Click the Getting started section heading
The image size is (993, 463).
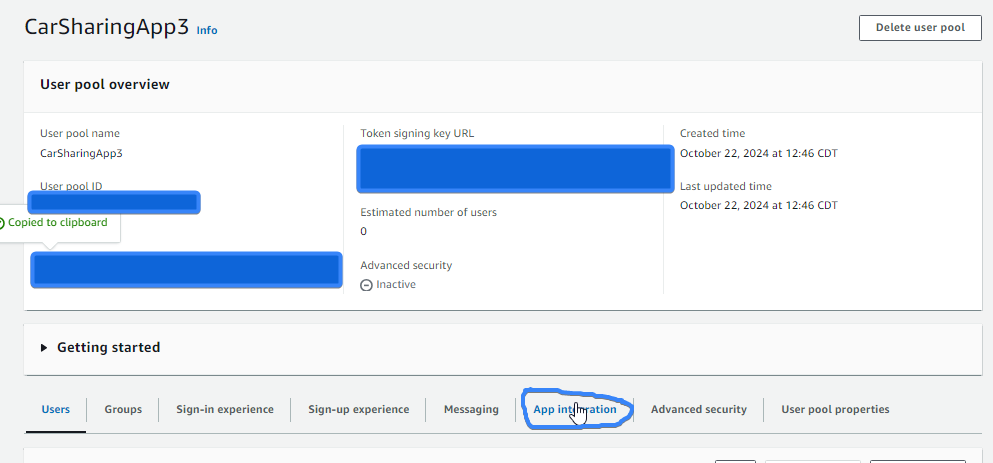[108, 347]
